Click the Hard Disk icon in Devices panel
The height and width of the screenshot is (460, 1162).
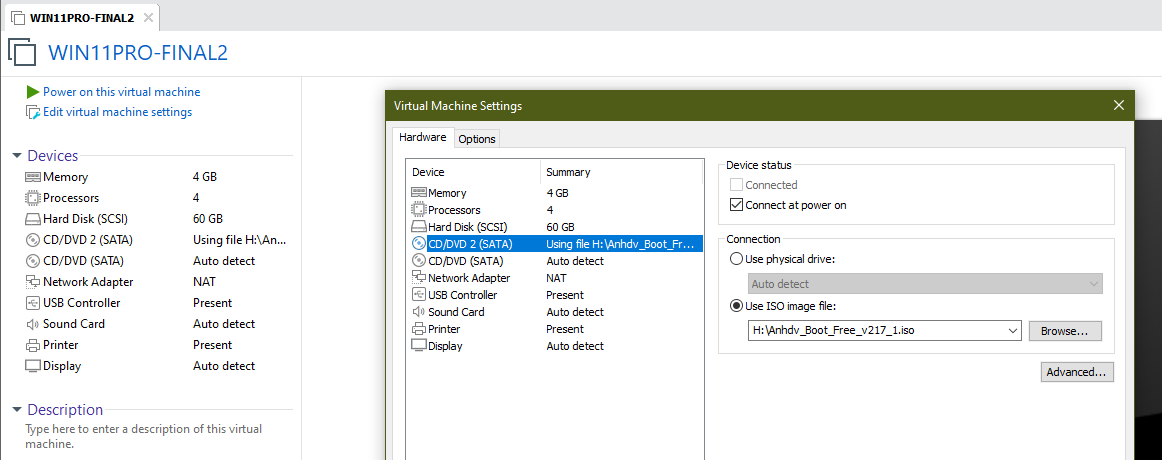click(x=33, y=219)
